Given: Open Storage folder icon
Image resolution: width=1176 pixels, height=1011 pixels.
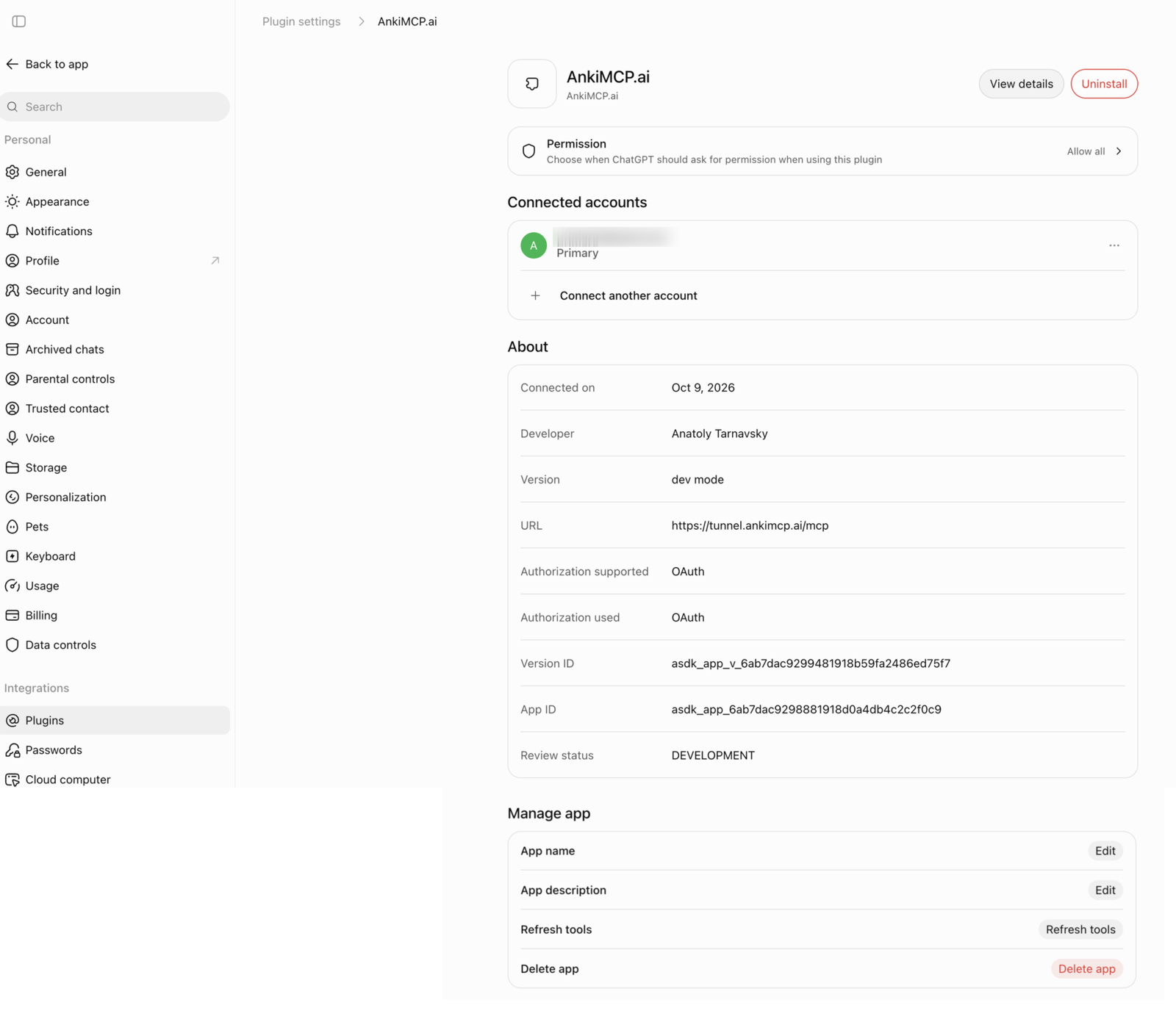Looking at the screenshot, I should click(x=12, y=467).
